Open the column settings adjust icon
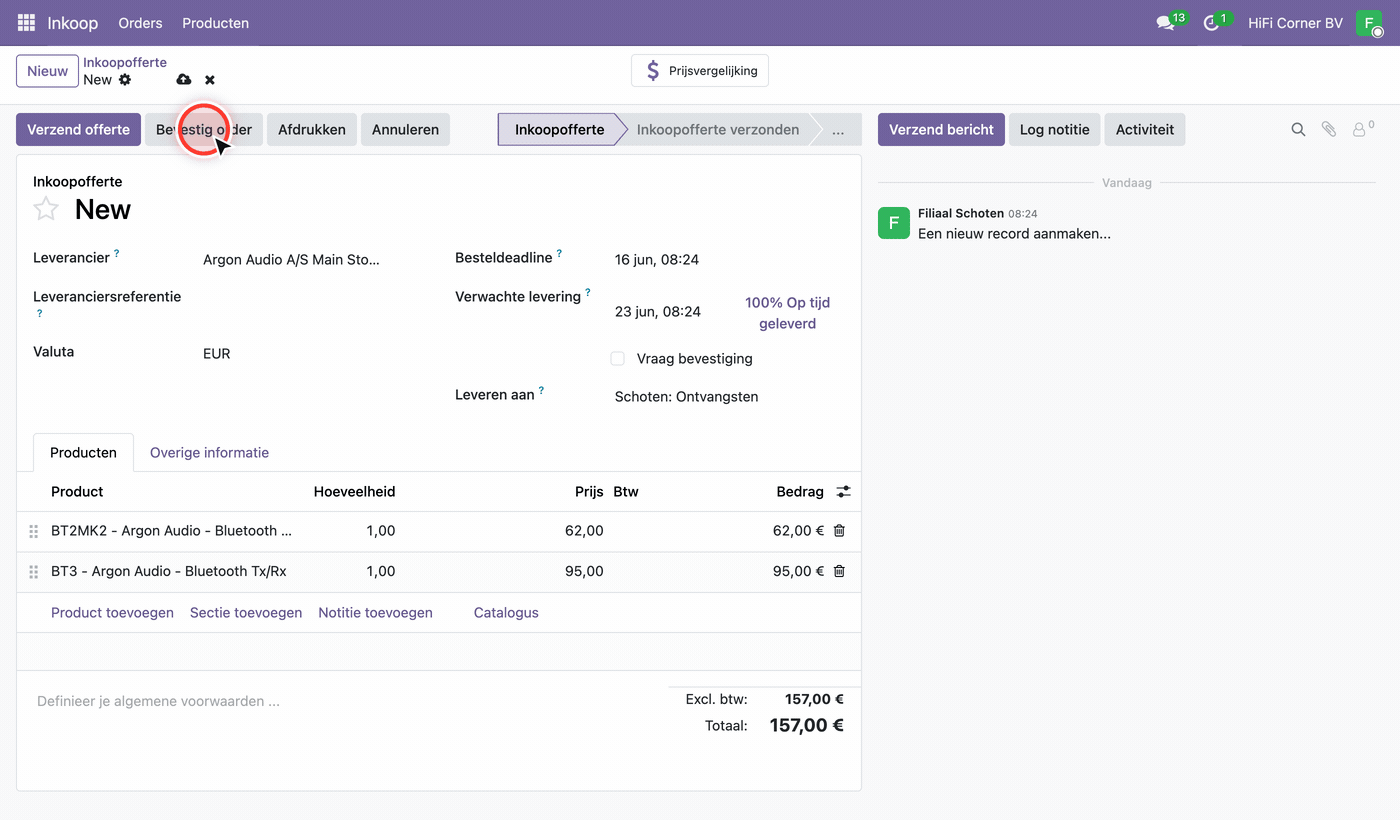This screenshot has width=1400, height=820. pyautogui.click(x=844, y=492)
